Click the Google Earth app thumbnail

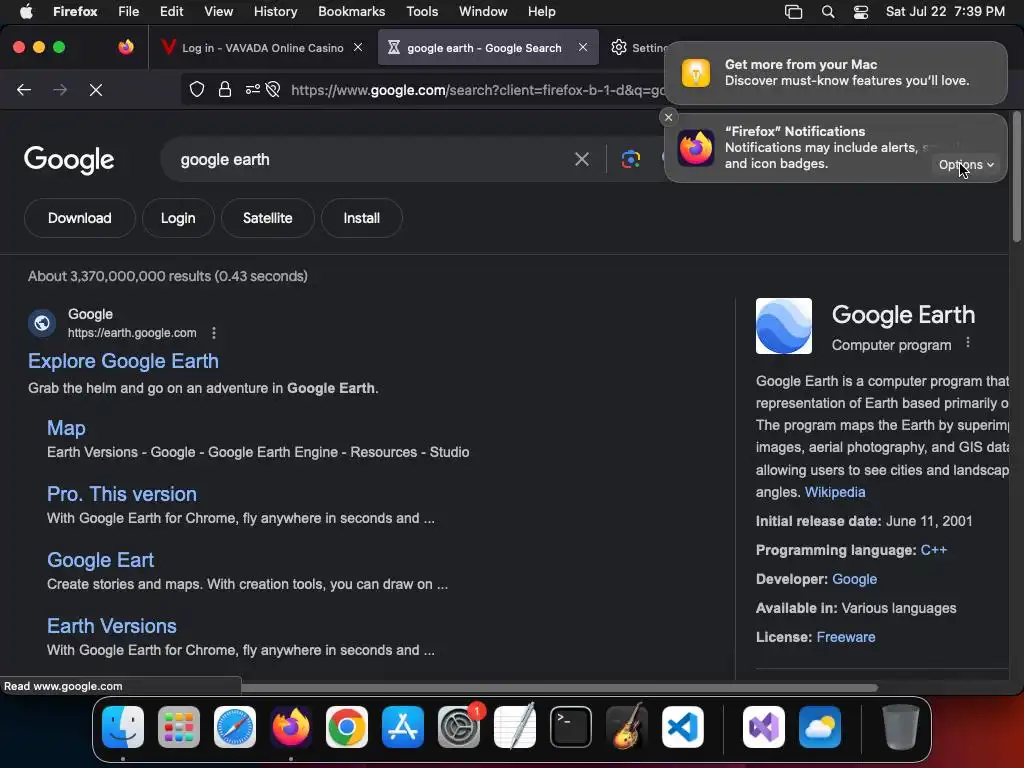(x=784, y=326)
